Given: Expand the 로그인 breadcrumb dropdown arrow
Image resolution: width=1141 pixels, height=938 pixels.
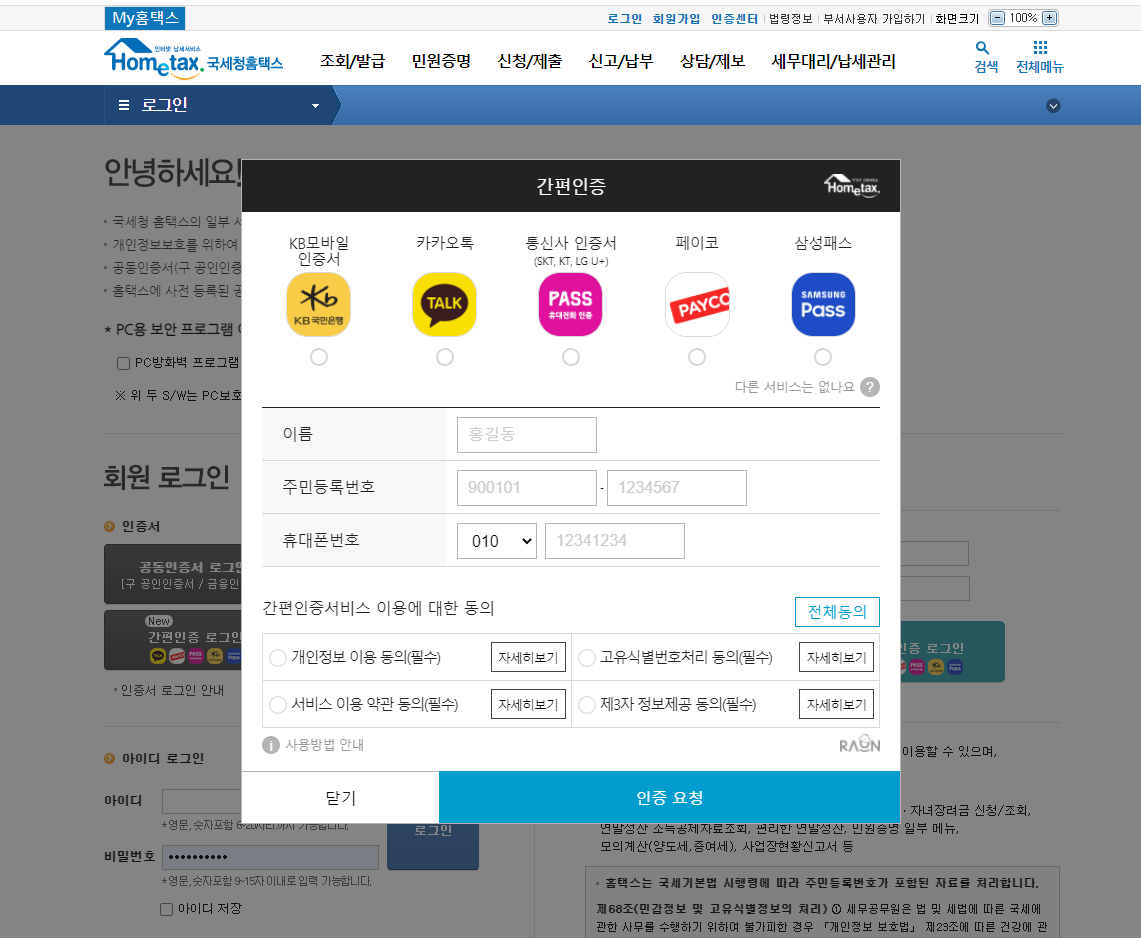Looking at the screenshot, I should 315,106.
